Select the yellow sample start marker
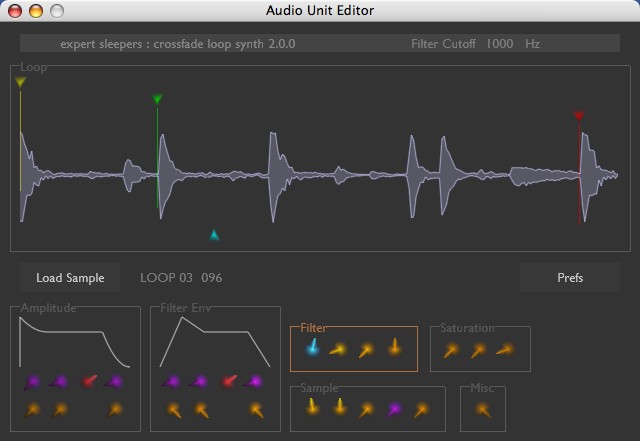Viewport: 640px width, 441px height. coord(20,82)
